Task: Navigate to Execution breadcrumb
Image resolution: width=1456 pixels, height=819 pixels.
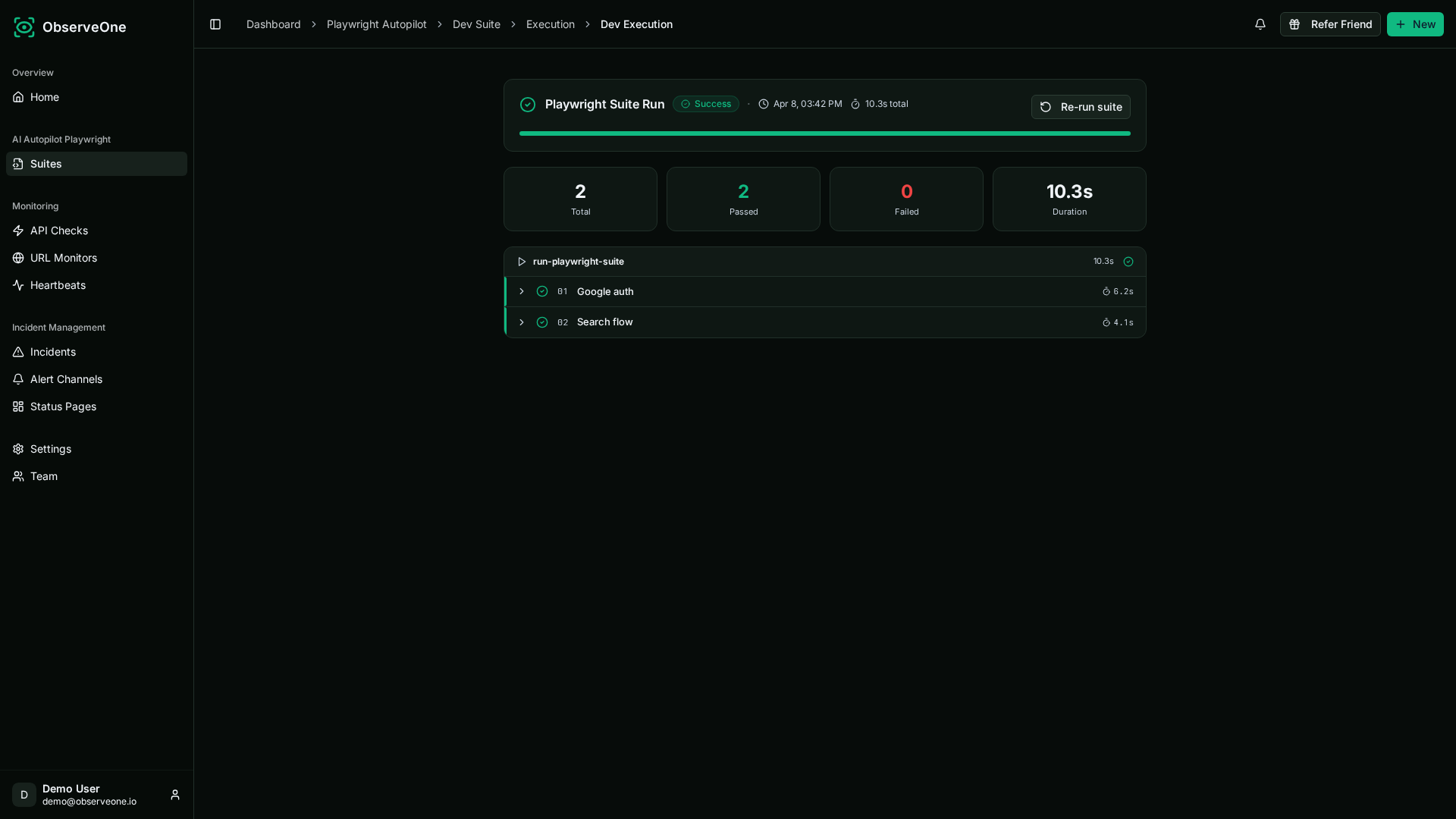Action: pyautogui.click(x=551, y=24)
